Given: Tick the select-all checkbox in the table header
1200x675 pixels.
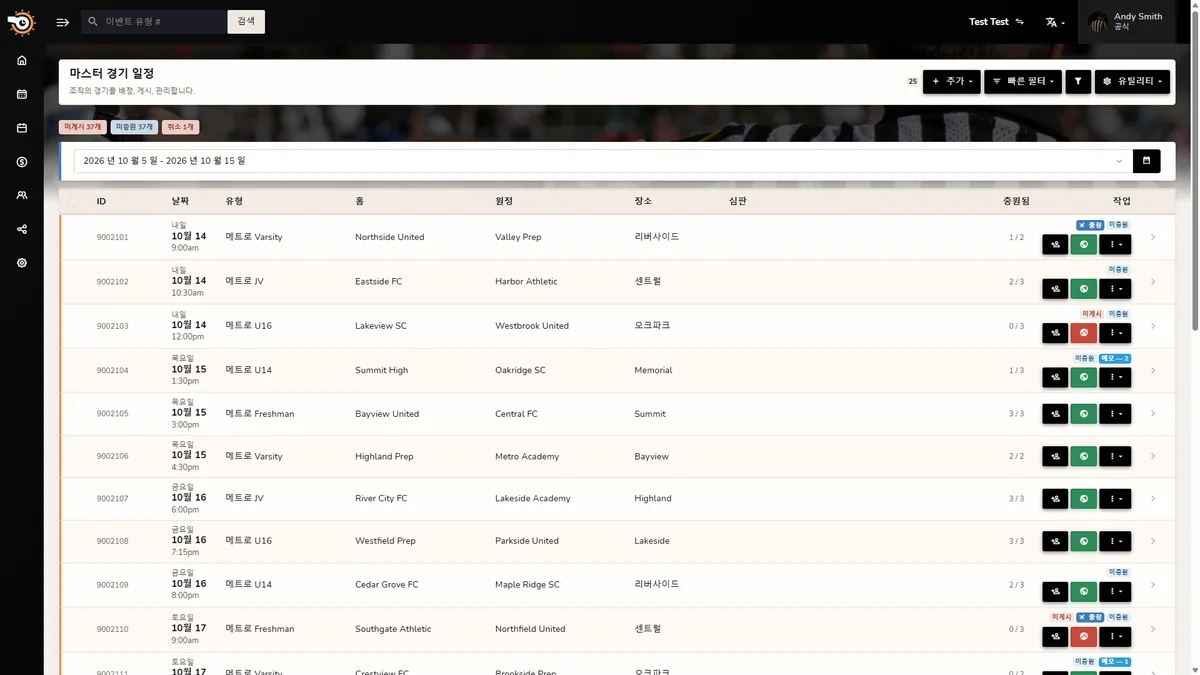Looking at the screenshot, I should tap(73, 201).
